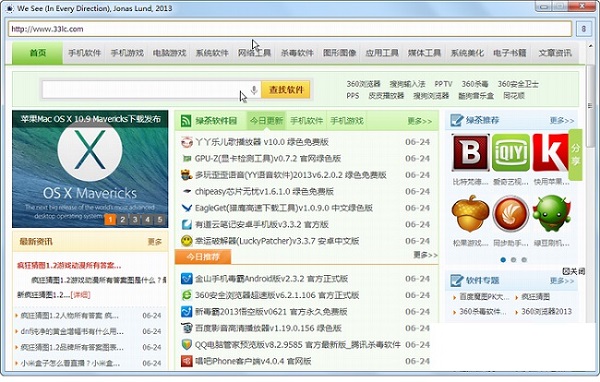
Task: Click 更多 in the 最新资讯 header
Action: pyautogui.click(x=155, y=242)
